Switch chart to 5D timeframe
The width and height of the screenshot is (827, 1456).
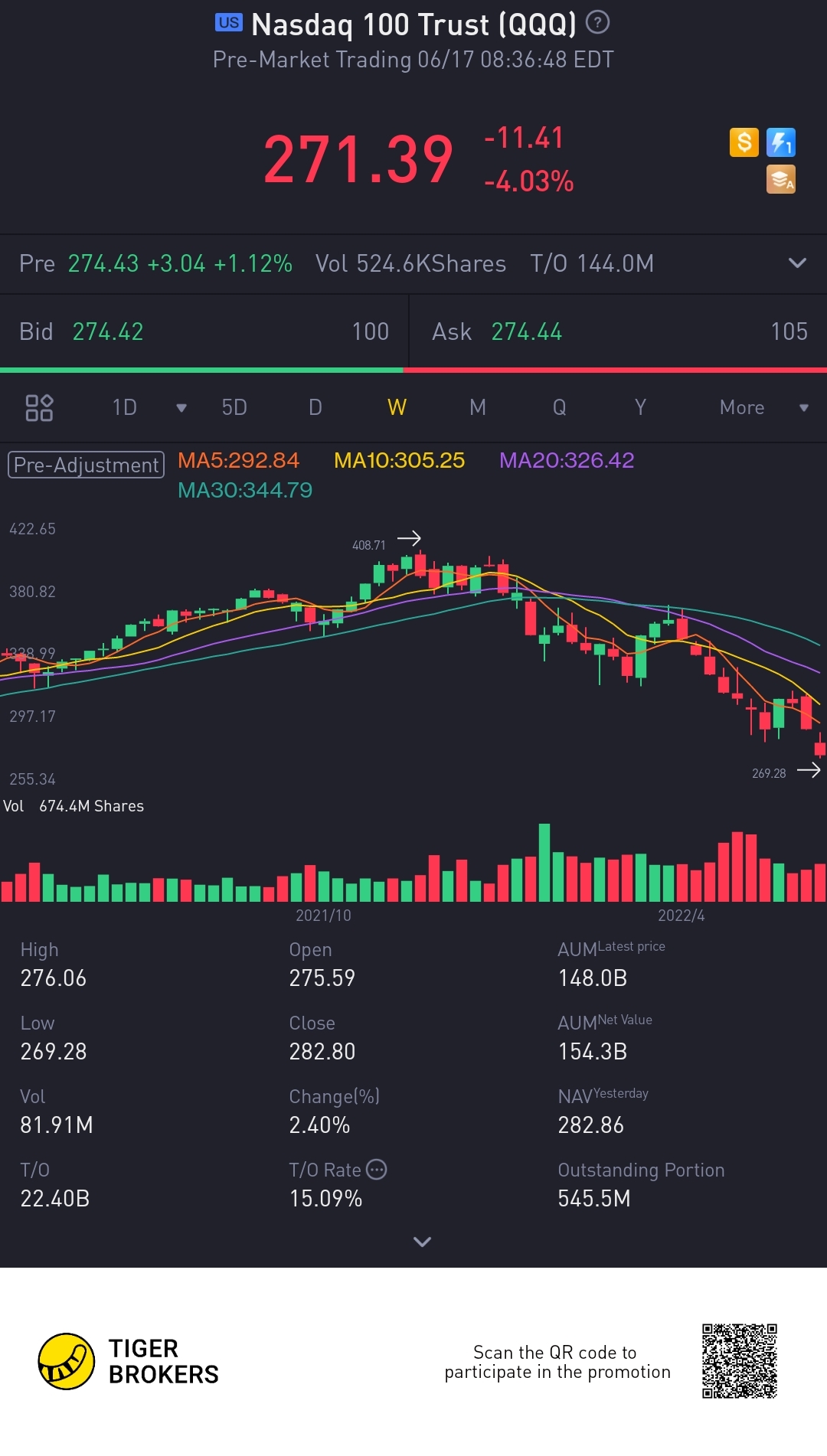(x=234, y=407)
